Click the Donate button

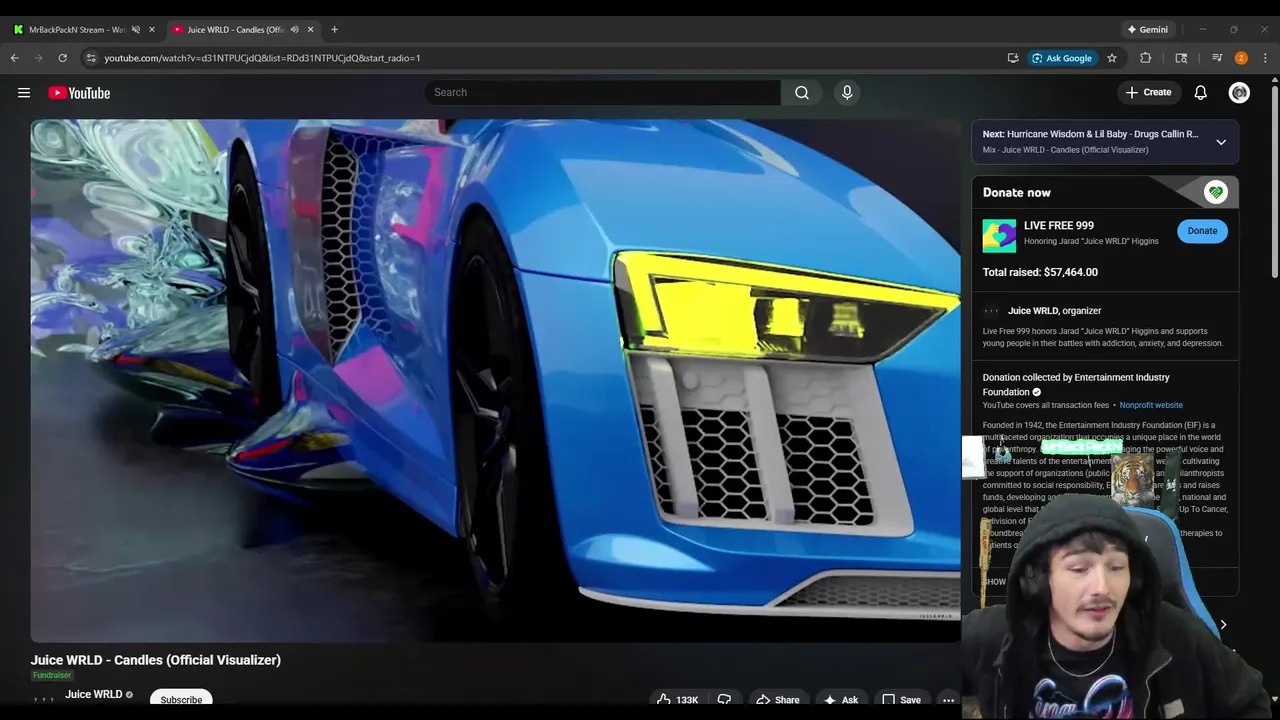tap(1202, 231)
